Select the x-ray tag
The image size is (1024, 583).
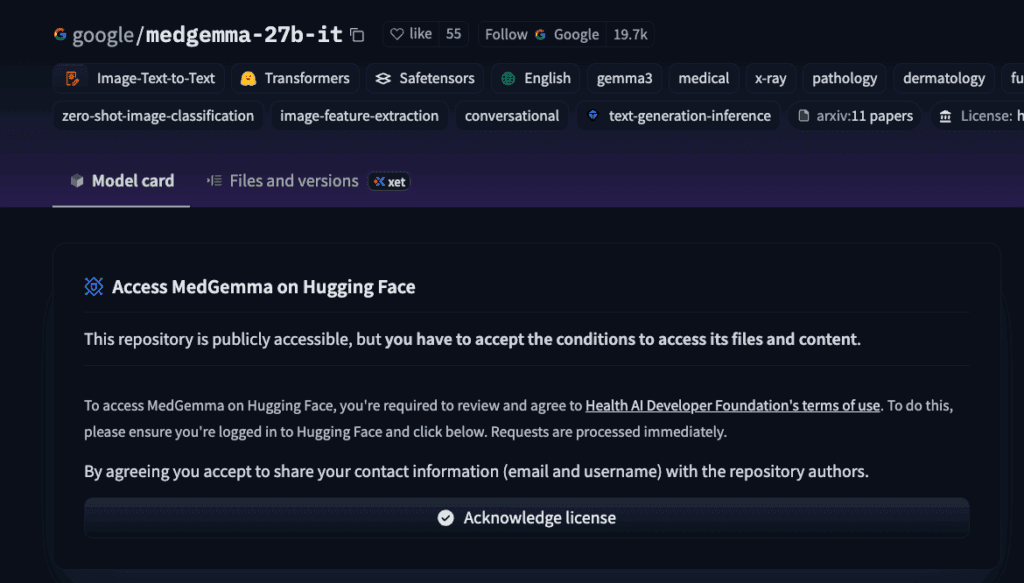(771, 78)
